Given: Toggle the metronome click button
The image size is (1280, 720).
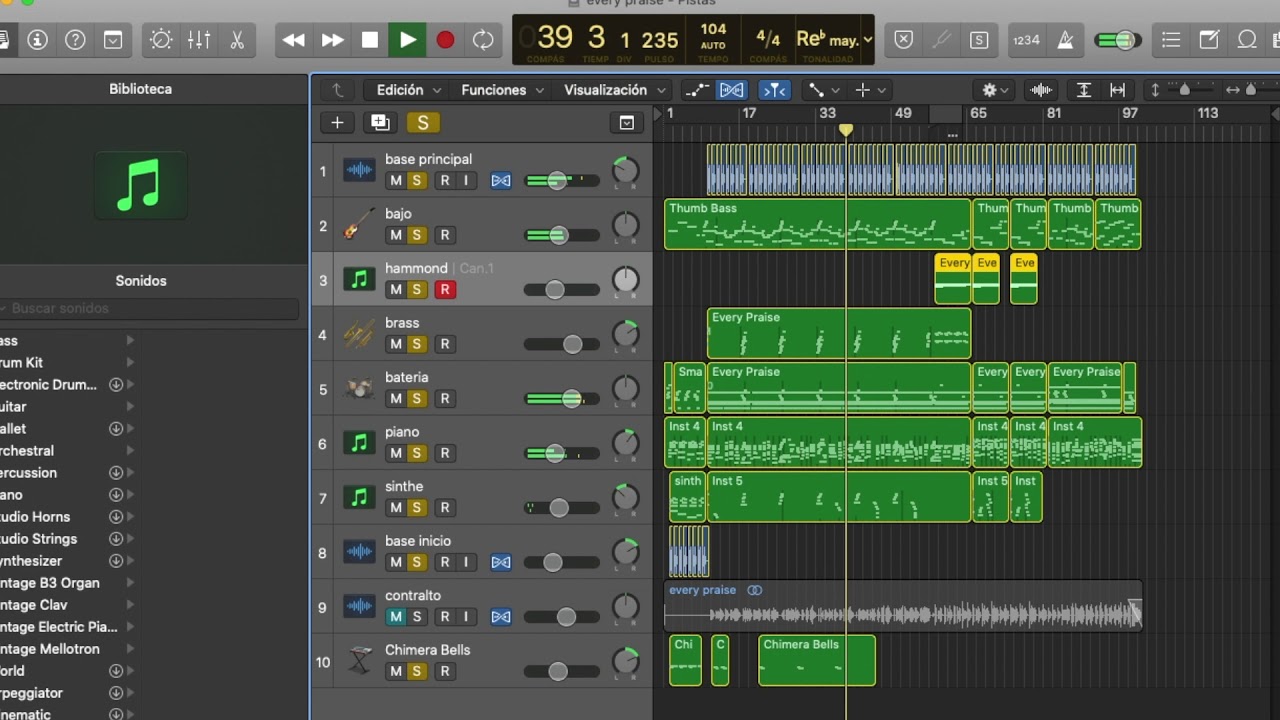Looking at the screenshot, I should coord(1066,40).
